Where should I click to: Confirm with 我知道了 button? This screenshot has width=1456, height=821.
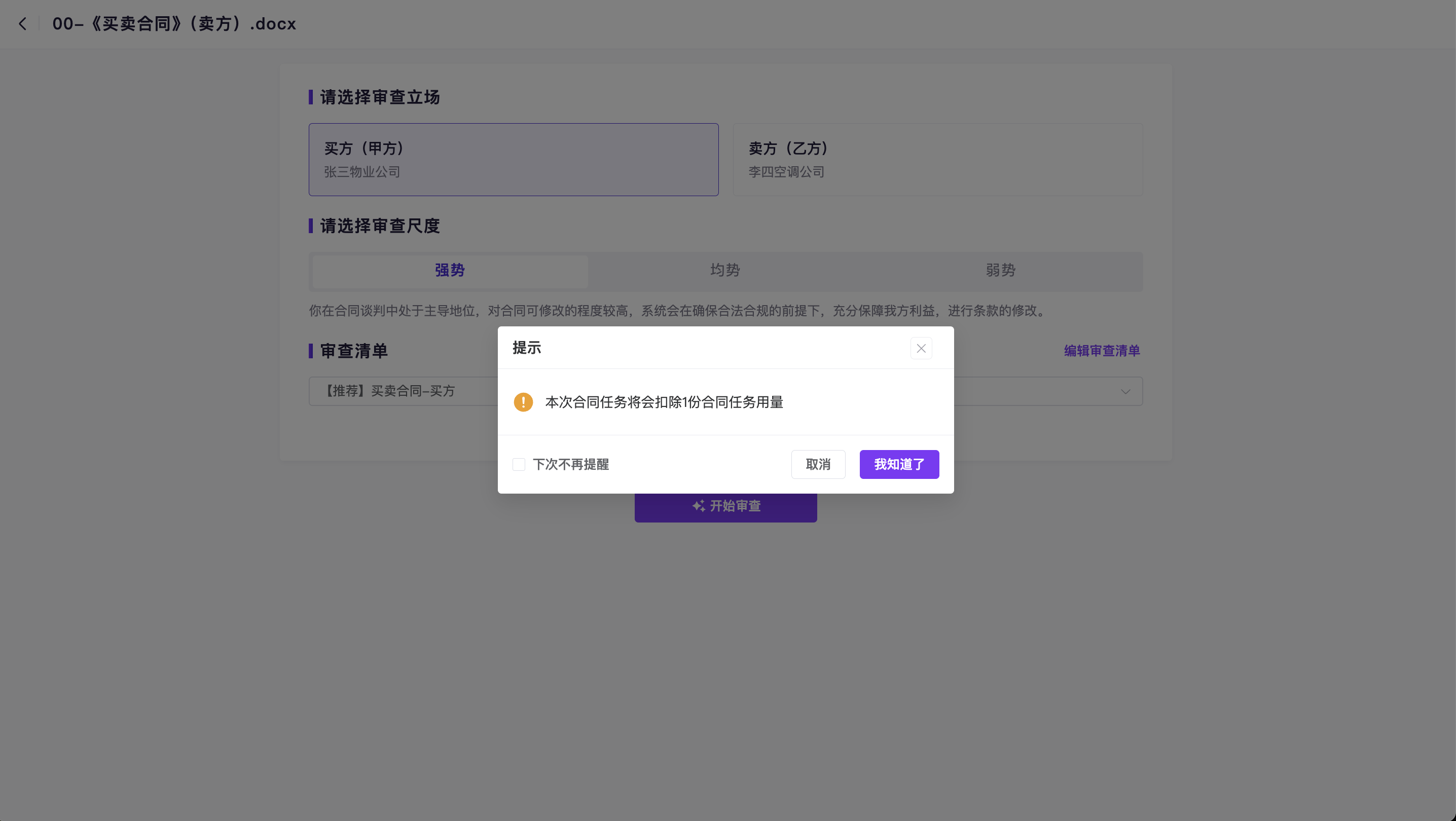pos(899,464)
